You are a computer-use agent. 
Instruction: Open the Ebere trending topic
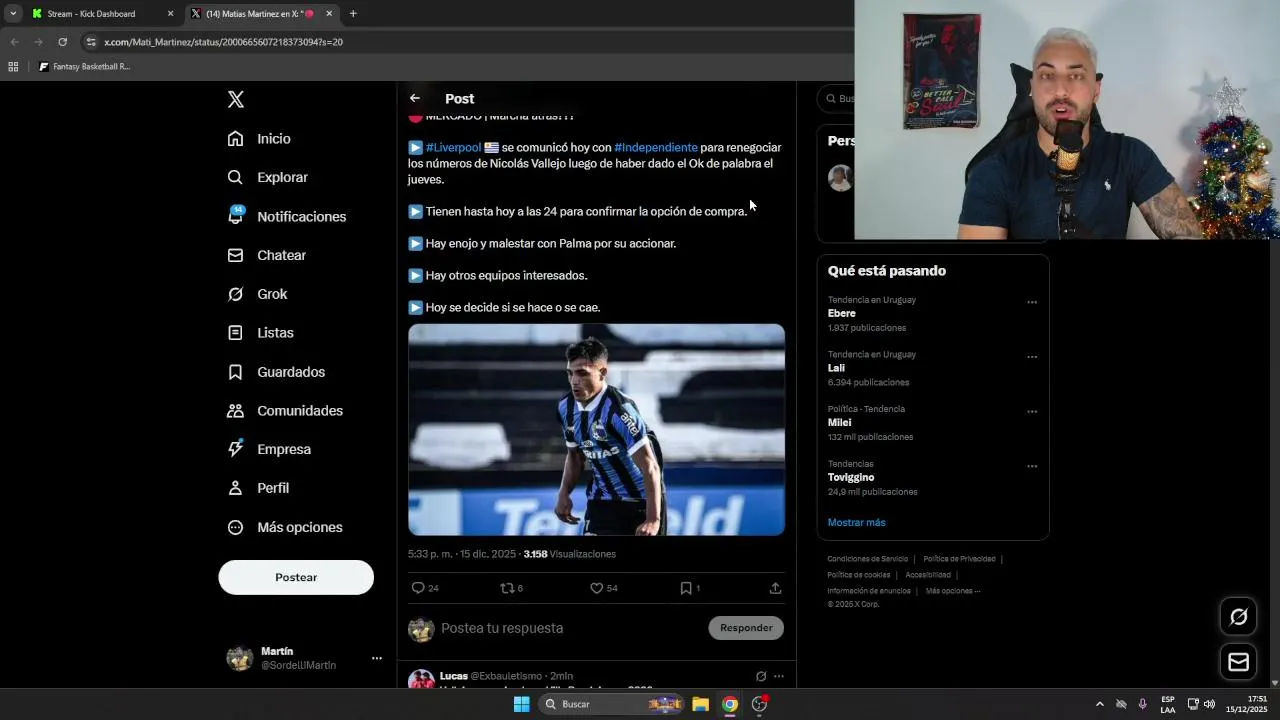(841, 313)
